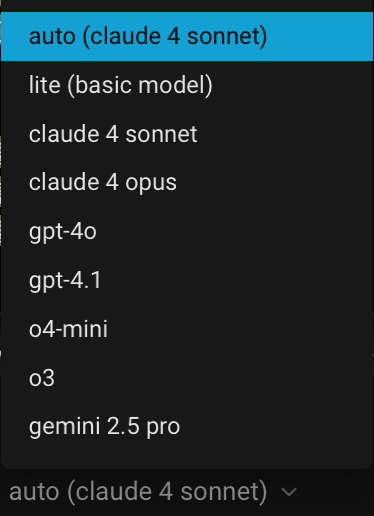Choose lite (basic model) from the list
The image size is (374, 516).
click(x=187, y=85)
